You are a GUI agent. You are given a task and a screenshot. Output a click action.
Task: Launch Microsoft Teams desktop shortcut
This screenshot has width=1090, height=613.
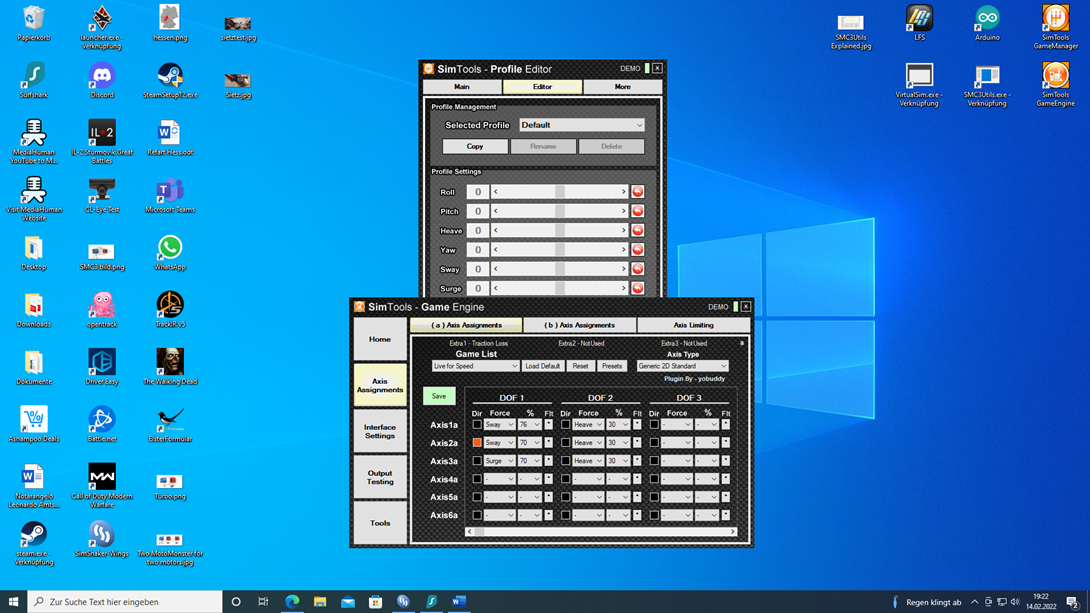pos(170,195)
